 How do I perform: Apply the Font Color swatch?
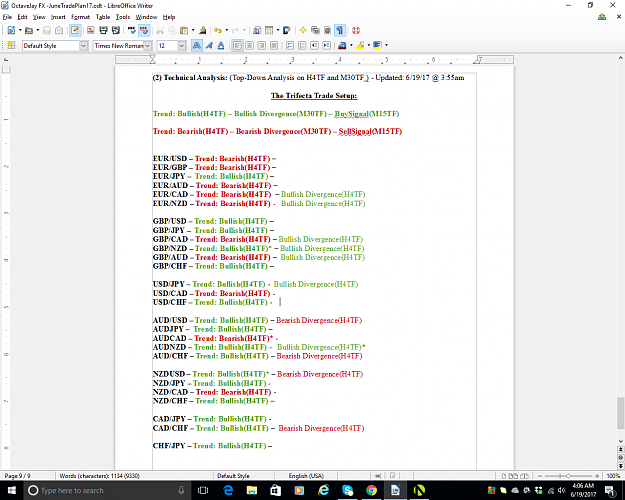(x=342, y=45)
